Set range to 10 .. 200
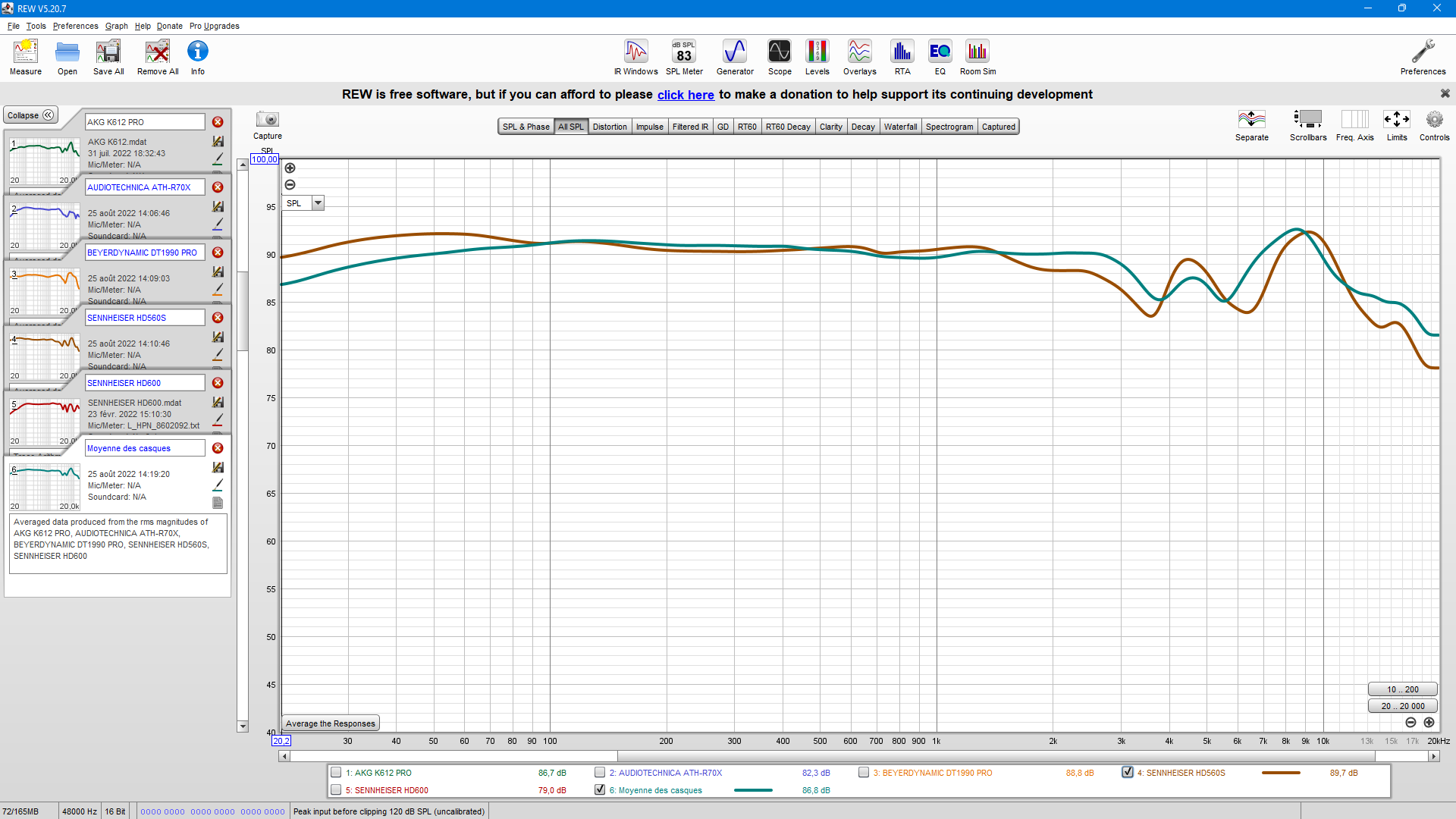Viewport: 1456px width, 819px height. pyautogui.click(x=1402, y=689)
